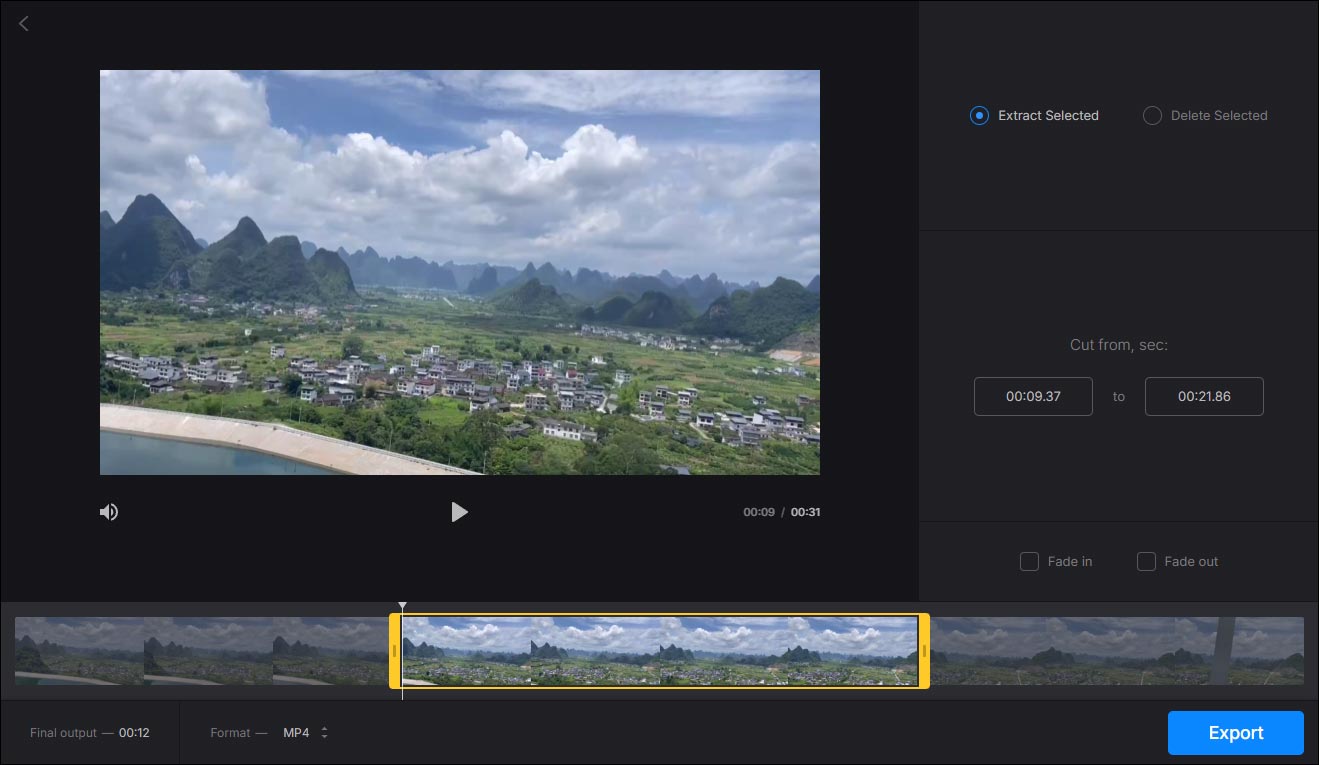Mute the video audio using the speaker icon
The height and width of the screenshot is (765, 1319).
[109, 511]
